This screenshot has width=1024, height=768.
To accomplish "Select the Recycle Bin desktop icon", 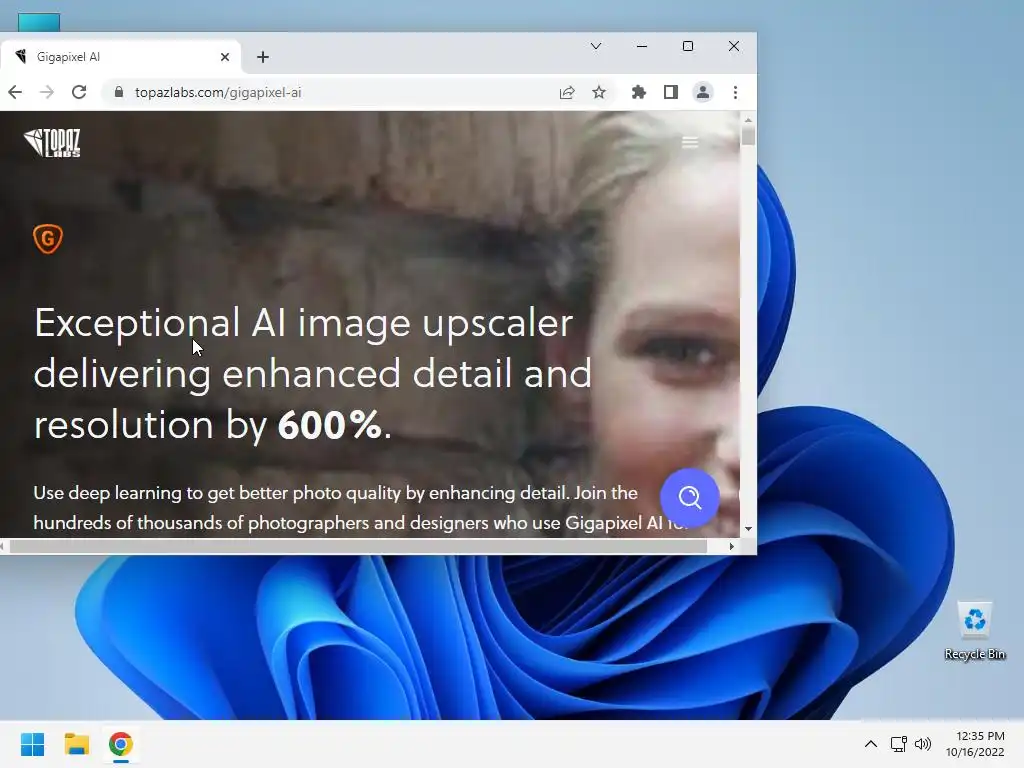I will [974, 631].
